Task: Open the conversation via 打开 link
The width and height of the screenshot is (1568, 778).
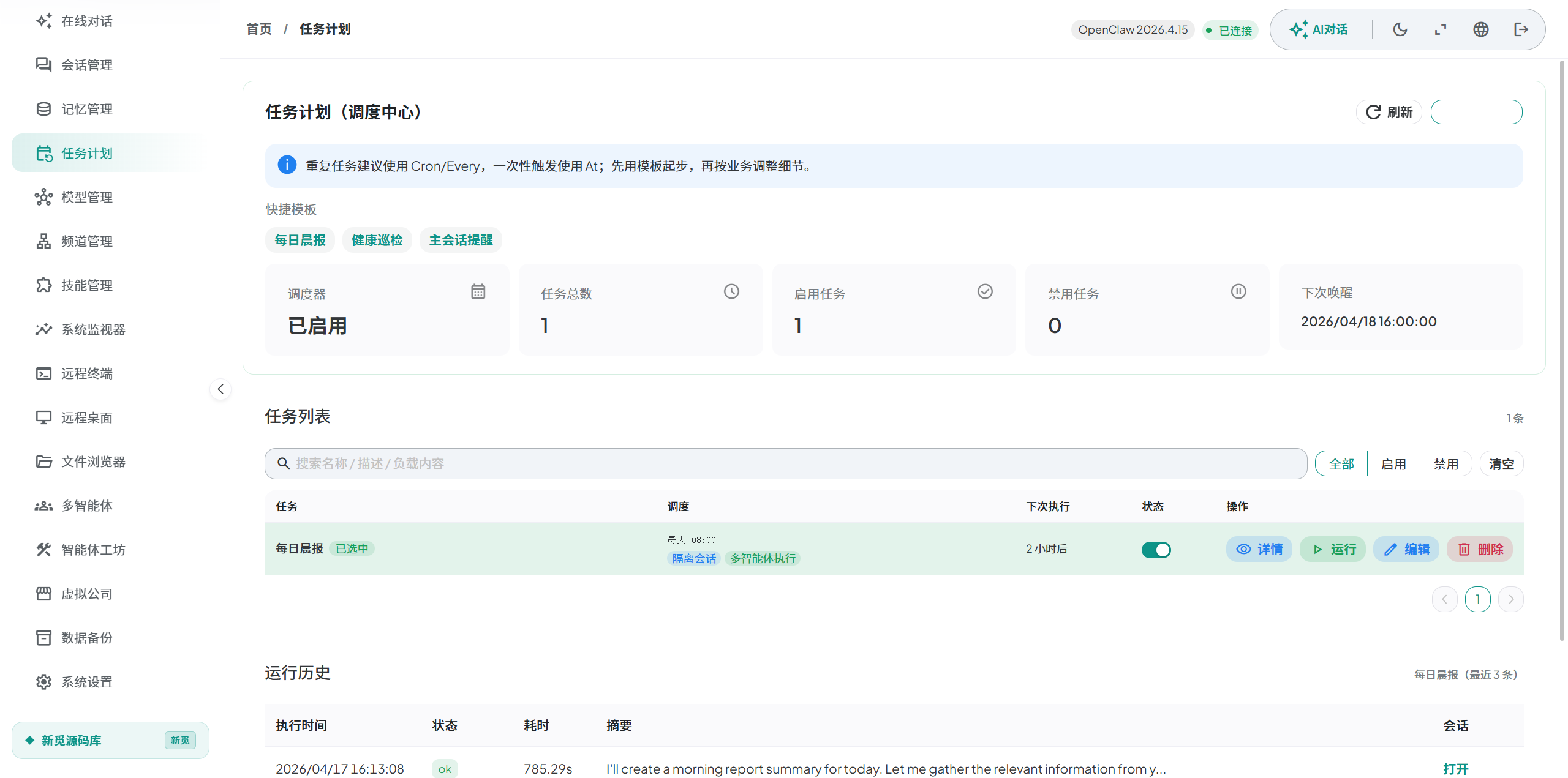Action: (1456, 769)
